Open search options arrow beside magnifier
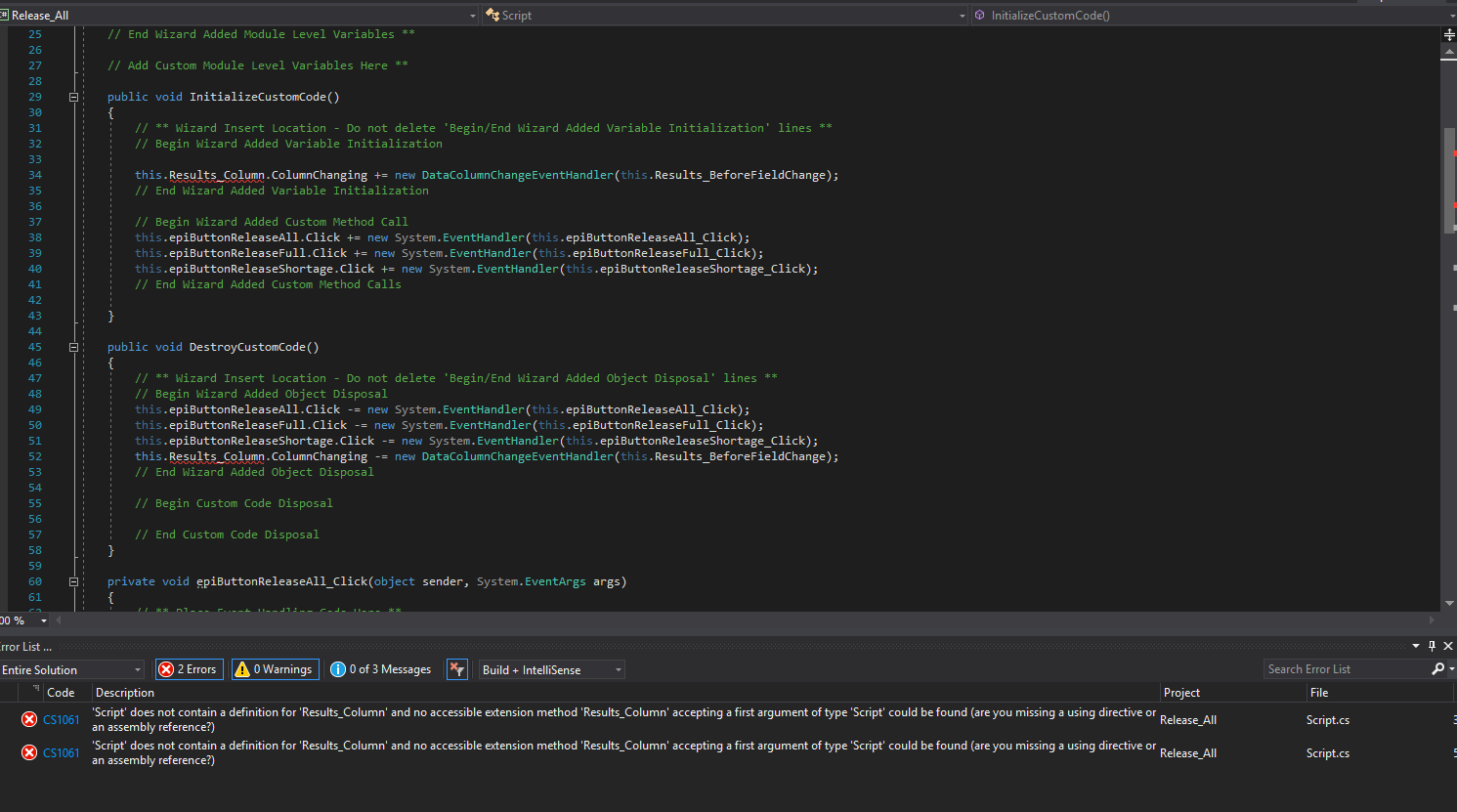This screenshot has height=812, width=1457. pyautogui.click(x=1451, y=669)
